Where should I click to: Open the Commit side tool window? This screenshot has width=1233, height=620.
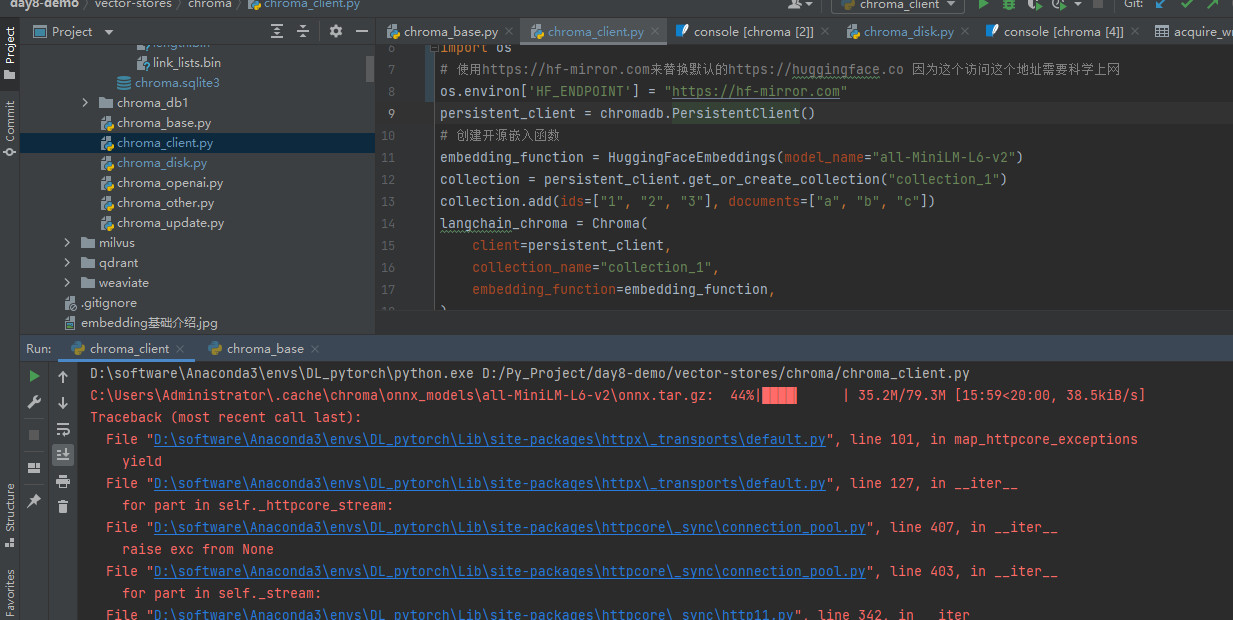pyautogui.click(x=10, y=128)
